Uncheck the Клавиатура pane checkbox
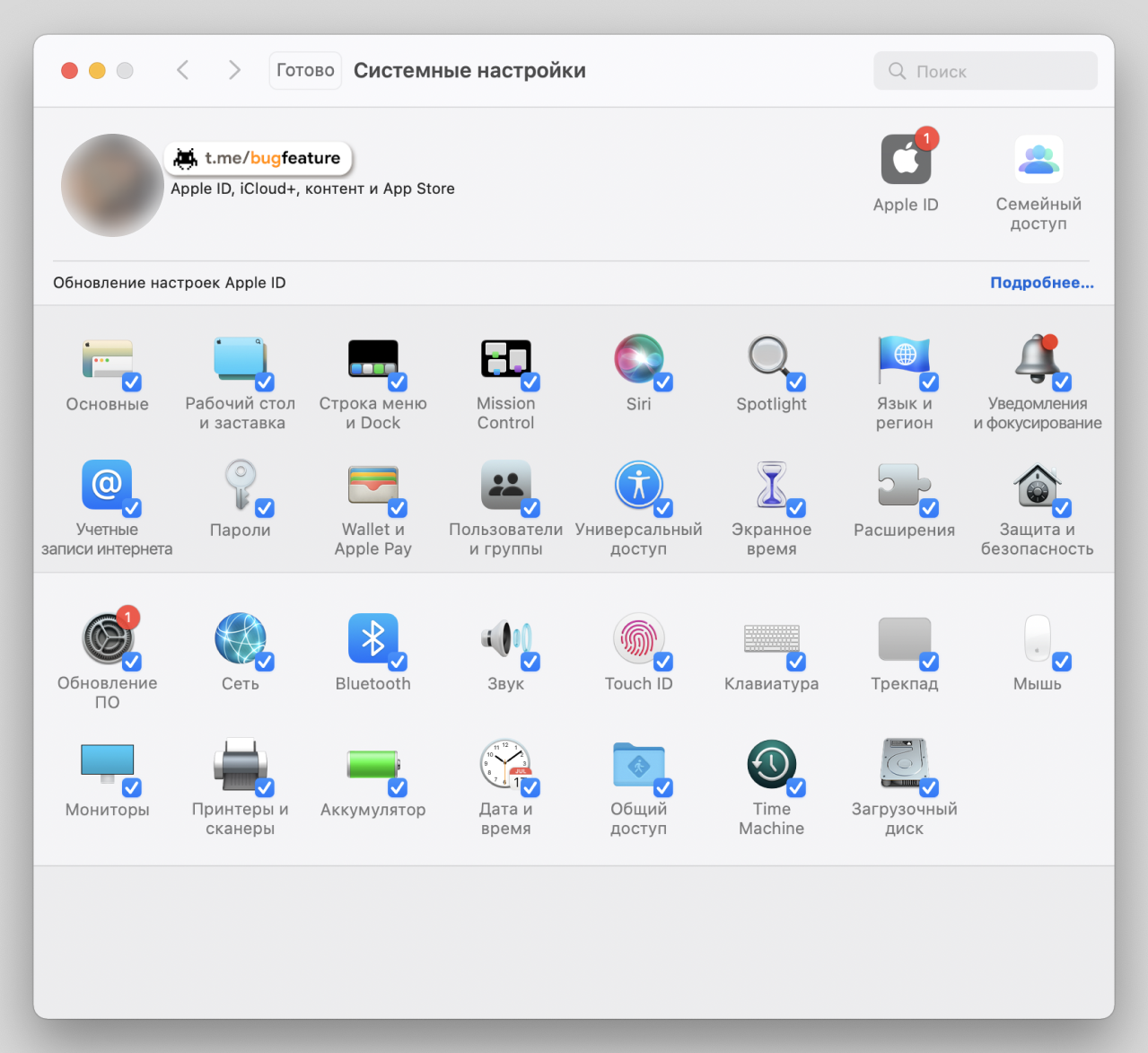Image resolution: width=1148 pixels, height=1053 pixels. (x=796, y=662)
